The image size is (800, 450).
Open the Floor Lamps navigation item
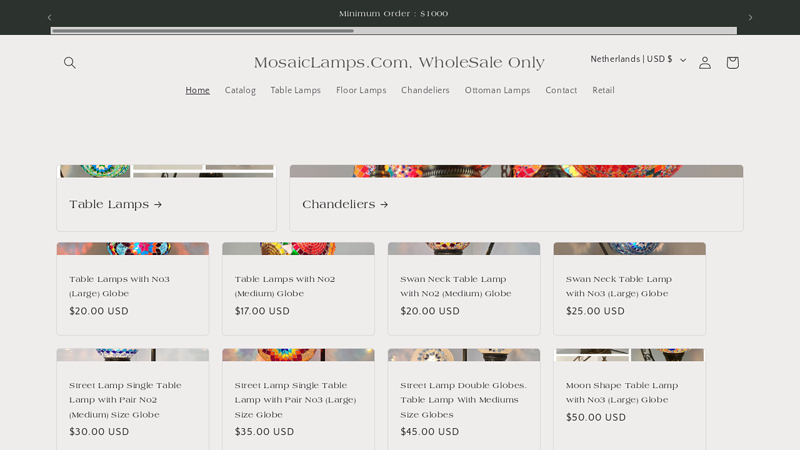[361, 90]
